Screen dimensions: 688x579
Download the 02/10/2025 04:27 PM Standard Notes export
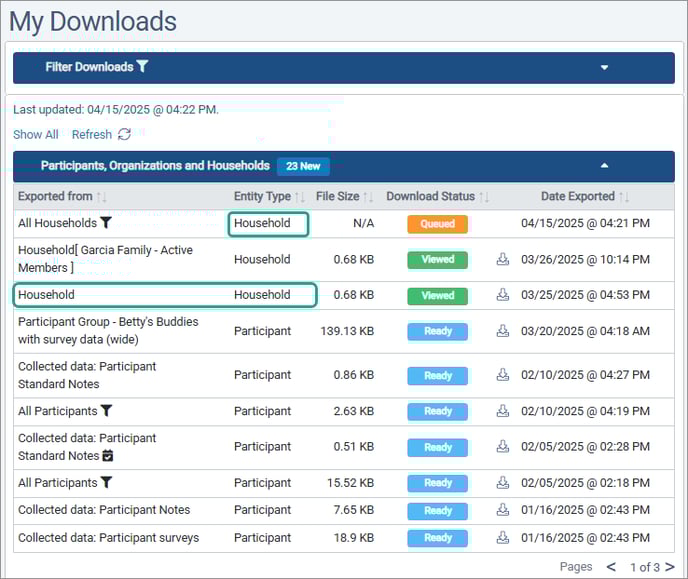(x=503, y=375)
